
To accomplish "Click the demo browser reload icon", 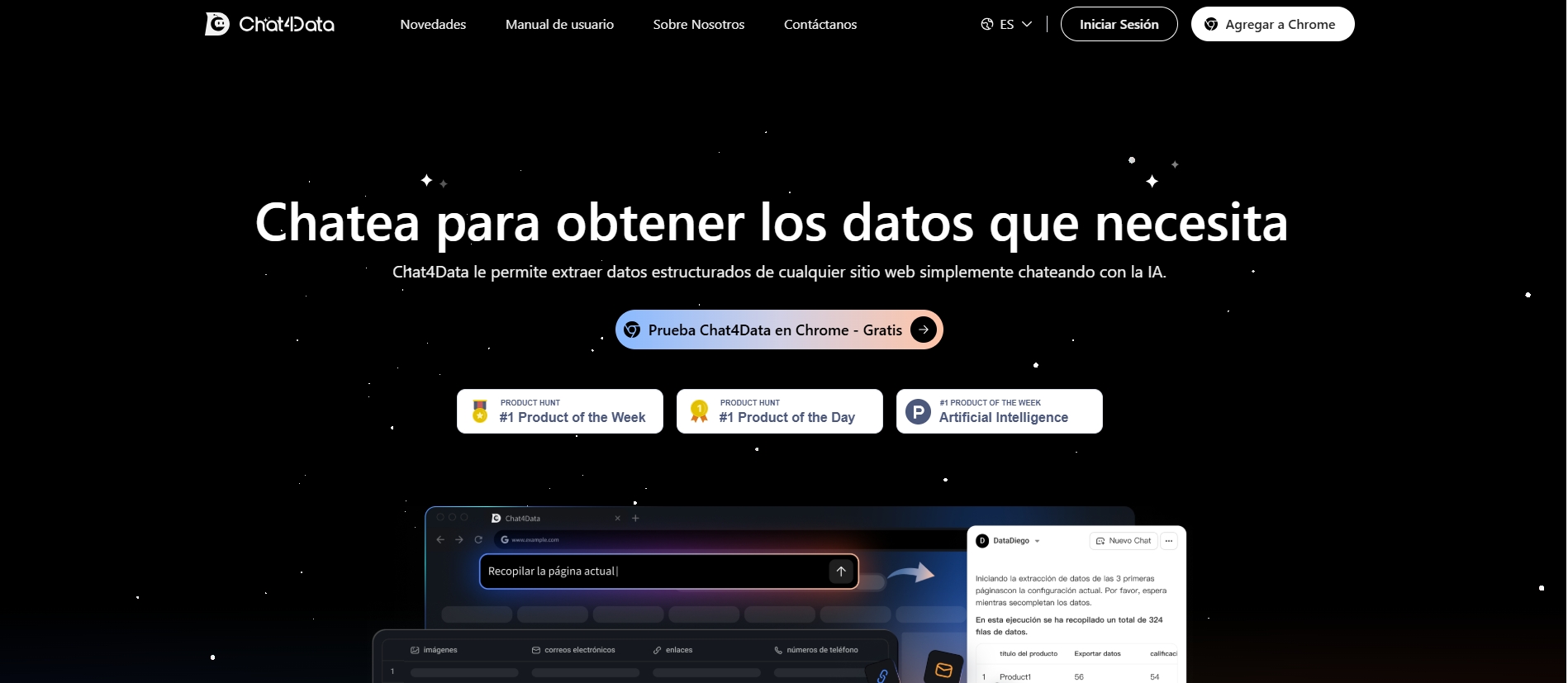I will [x=478, y=539].
